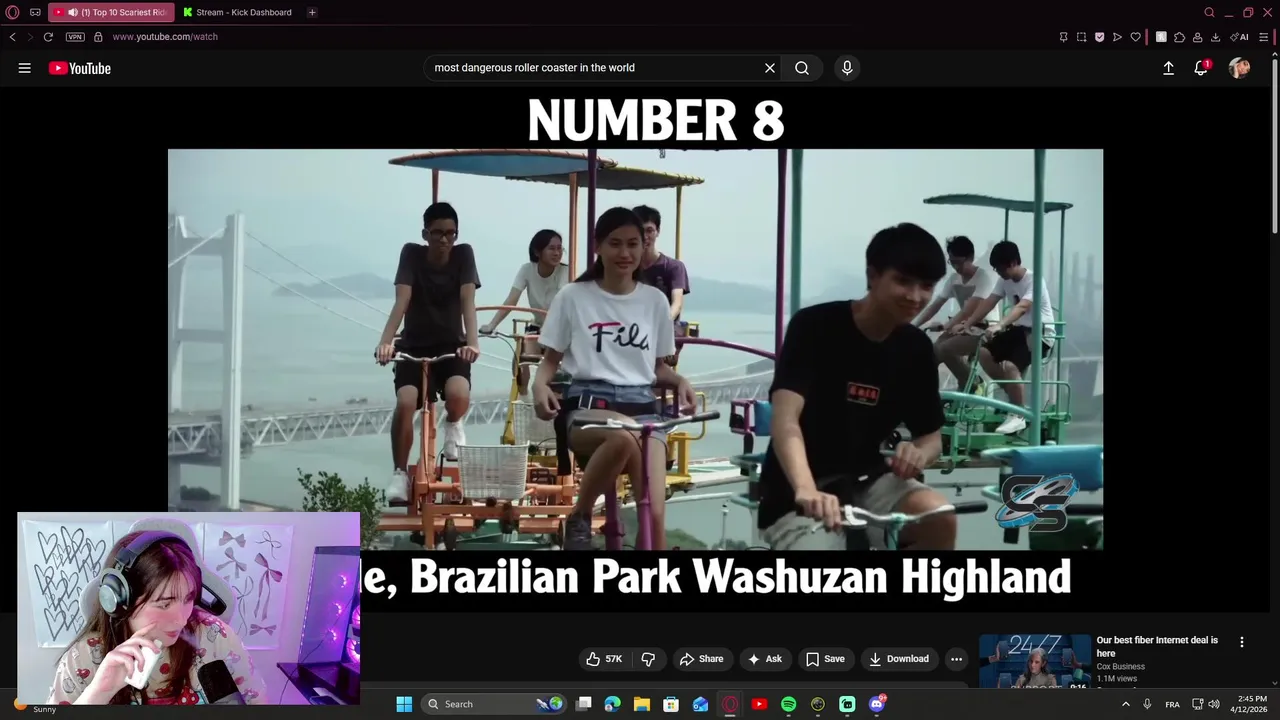Toggle the system tray microphone icon
Screen dimensions: 1280x720
pos(1147,704)
